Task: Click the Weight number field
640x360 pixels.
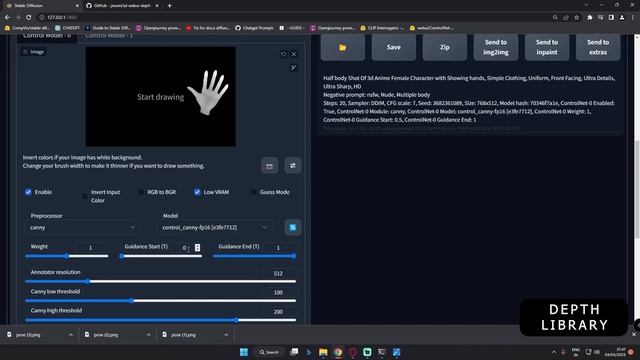Action: tap(91, 247)
